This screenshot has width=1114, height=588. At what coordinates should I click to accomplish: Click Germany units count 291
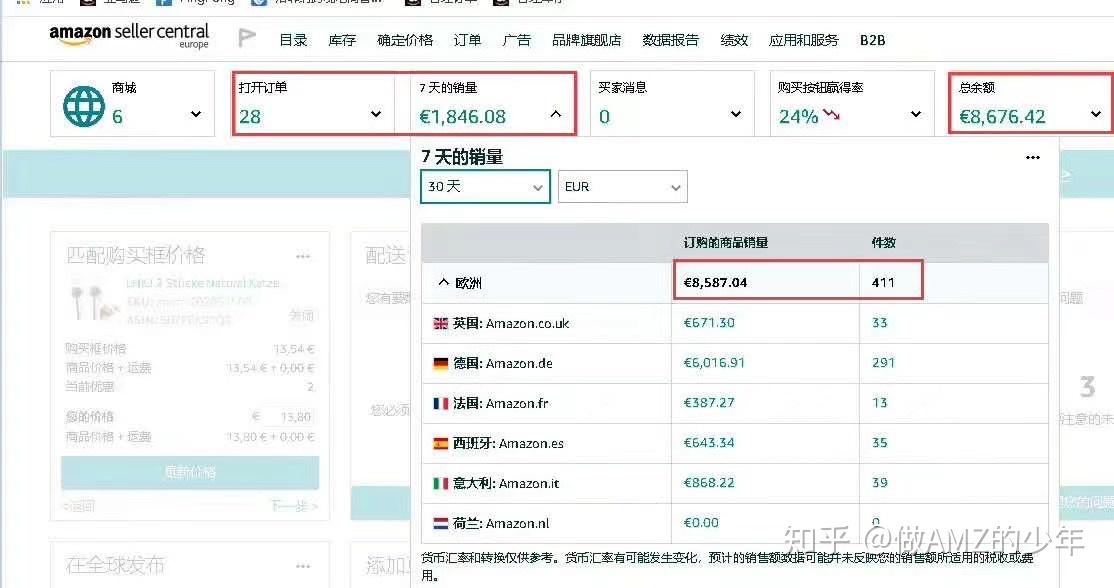(x=883, y=363)
